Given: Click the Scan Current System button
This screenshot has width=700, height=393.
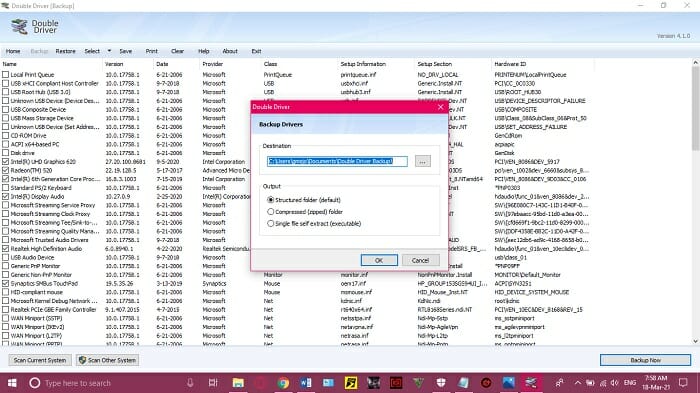Looking at the screenshot, I should click(40, 360).
